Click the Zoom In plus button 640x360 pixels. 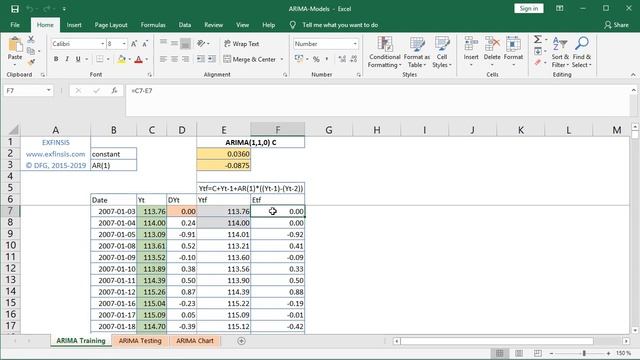608,353
